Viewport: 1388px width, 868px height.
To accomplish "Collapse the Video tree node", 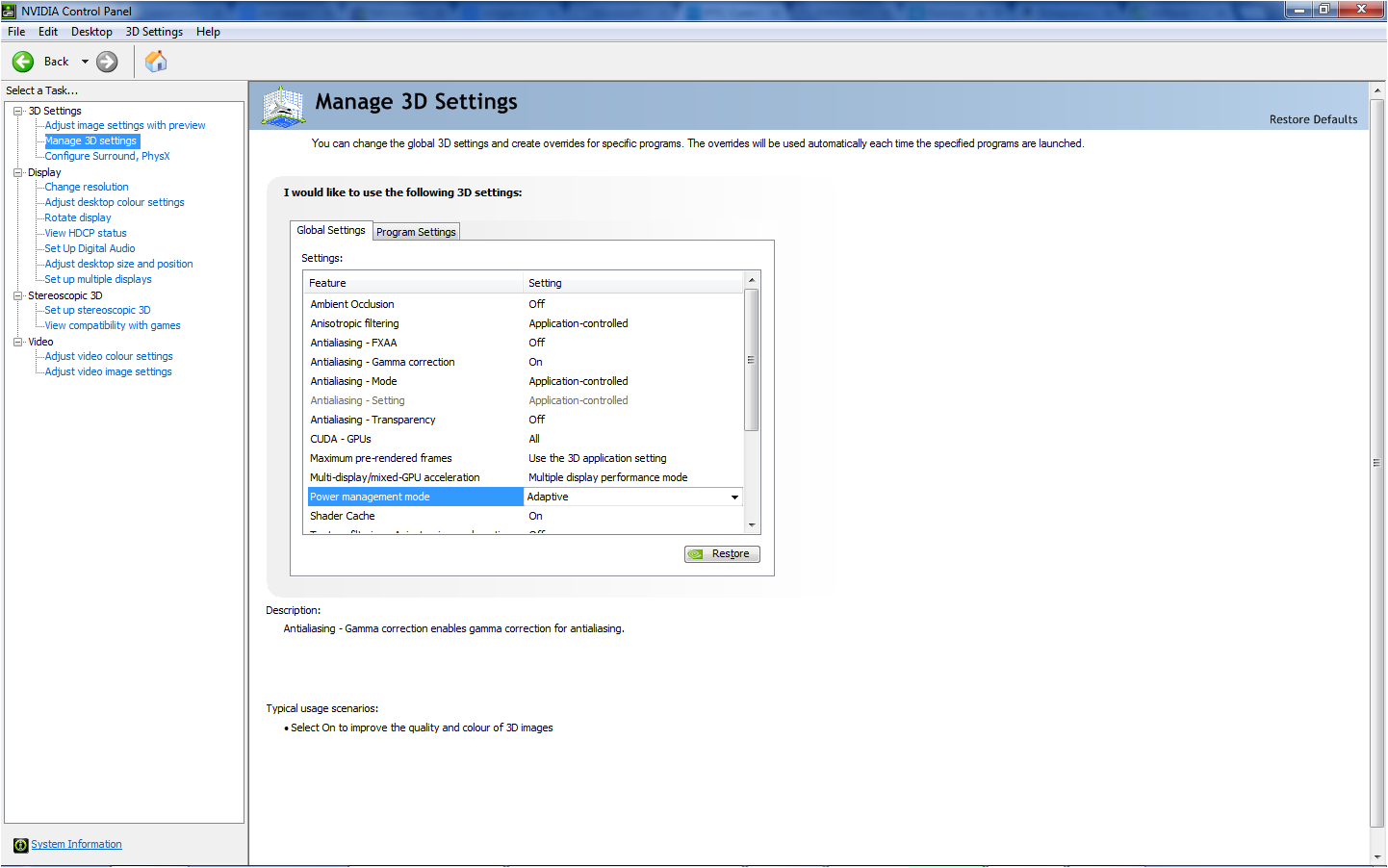I will (17, 342).
